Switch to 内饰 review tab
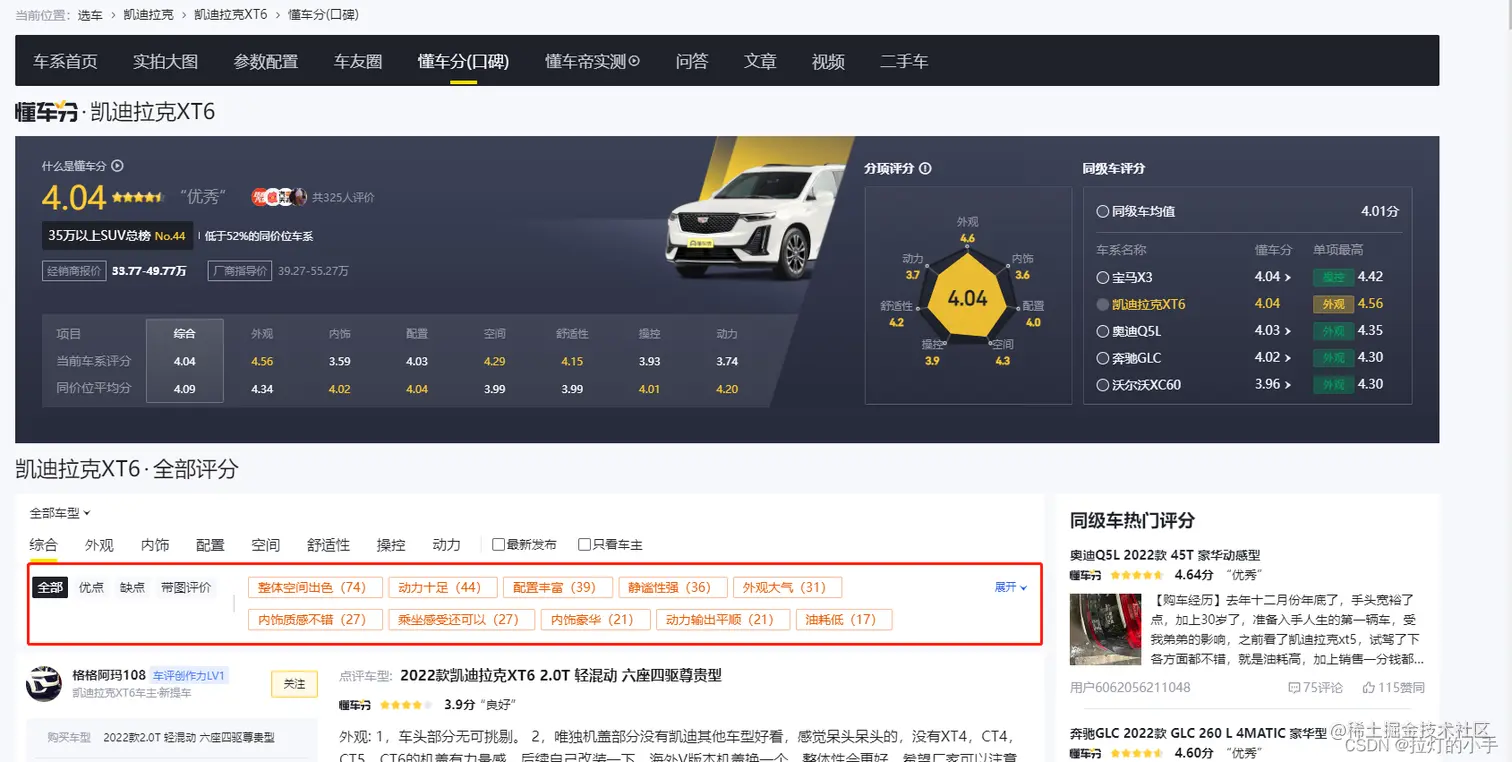This screenshot has height=762, width=1512. coord(155,545)
